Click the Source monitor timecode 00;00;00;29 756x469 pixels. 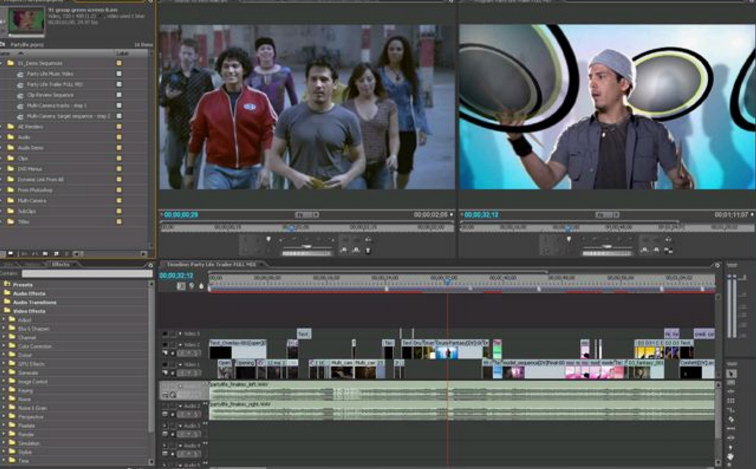pyautogui.click(x=180, y=215)
